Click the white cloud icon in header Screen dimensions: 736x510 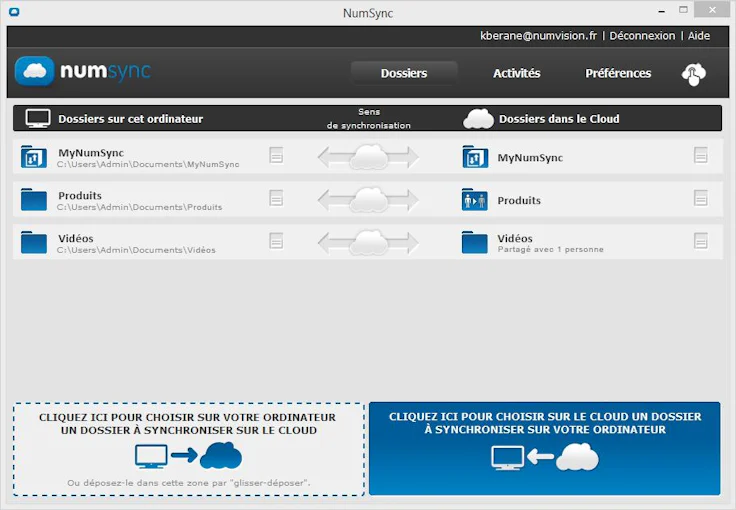pos(478,119)
